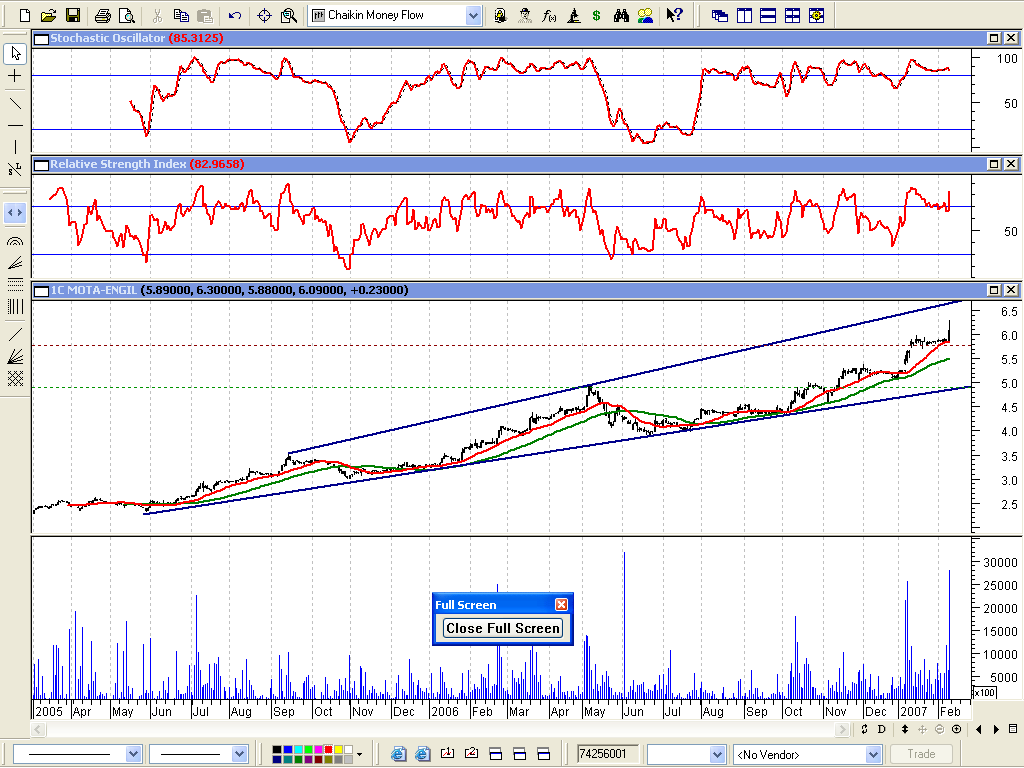Open the No Vendor dropdown
Viewport: 1024px width, 768px height.
click(x=872, y=754)
